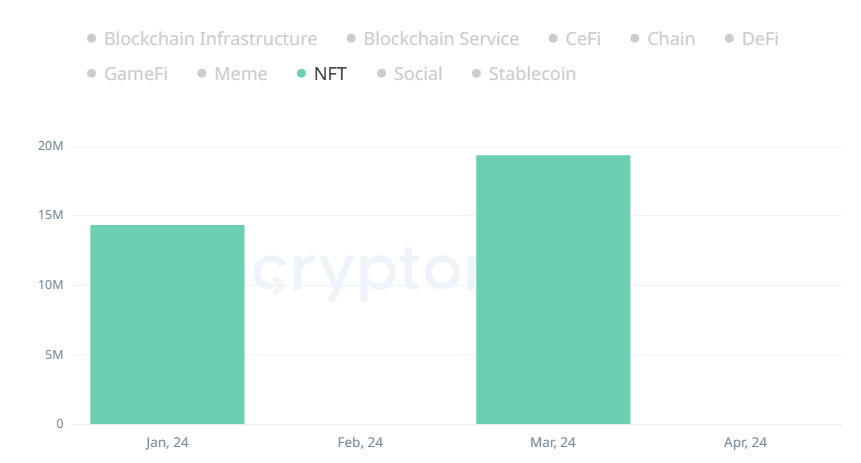Click the Feb, 24 axis label
The image size is (861, 463).
(x=360, y=442)
